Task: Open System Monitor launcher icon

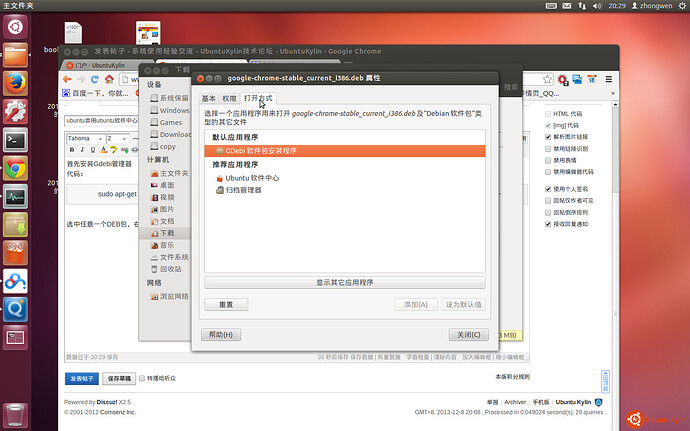Action: point(15,196)
